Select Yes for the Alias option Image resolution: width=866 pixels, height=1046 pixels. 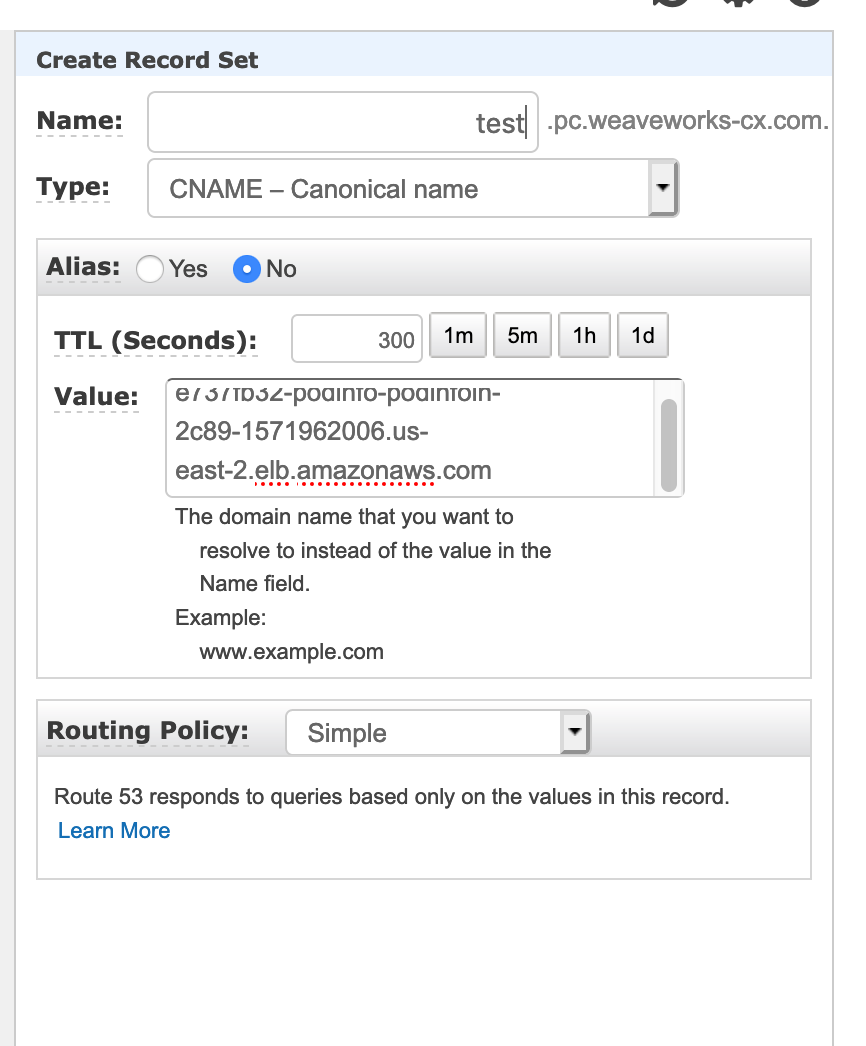click(x=149, y=269)
